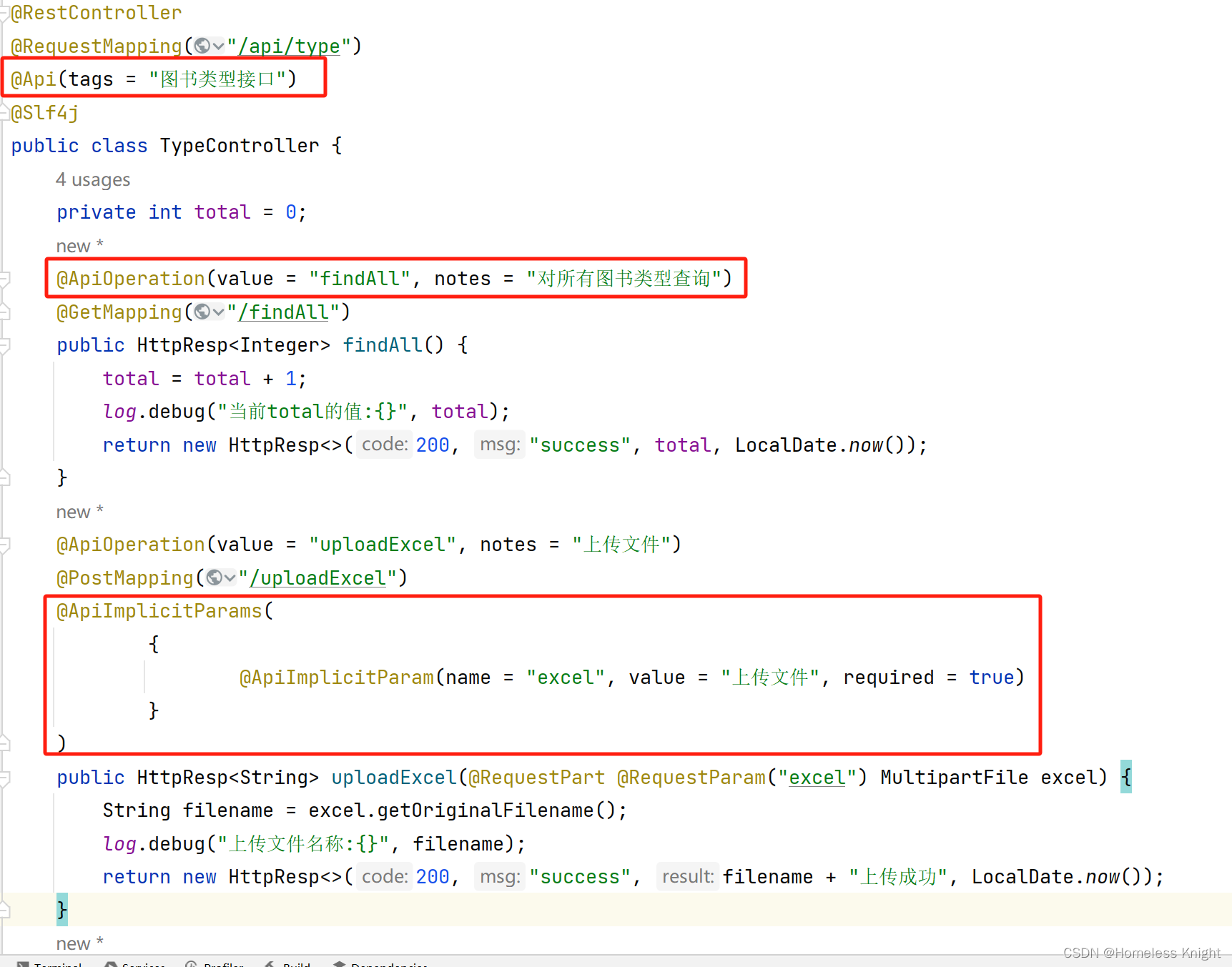The height and width of the screenshot is (967, 1232).
Task: Click the "当前total的值:{}" log string
Action: [x=312, y=412]
